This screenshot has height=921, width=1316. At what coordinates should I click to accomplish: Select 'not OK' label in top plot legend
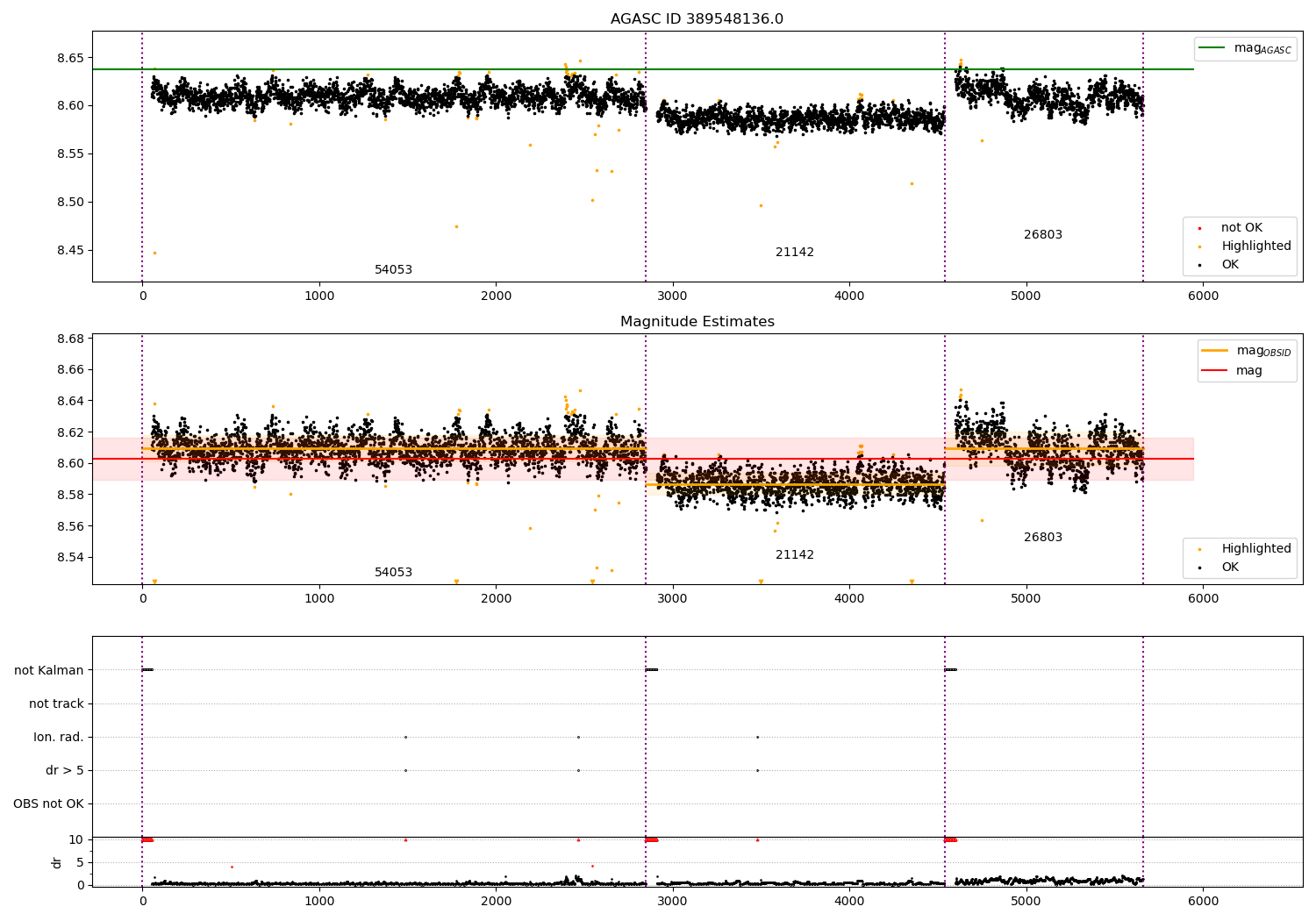pyautogui.click(x=1241, y=228)
